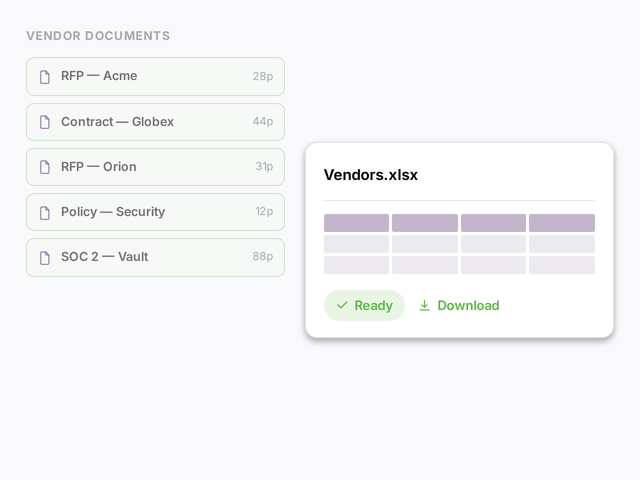The image size is (640, 480).
Task: Click the last purple header cell in preview table
Action: pyautogui.click(x=562, y=223)
